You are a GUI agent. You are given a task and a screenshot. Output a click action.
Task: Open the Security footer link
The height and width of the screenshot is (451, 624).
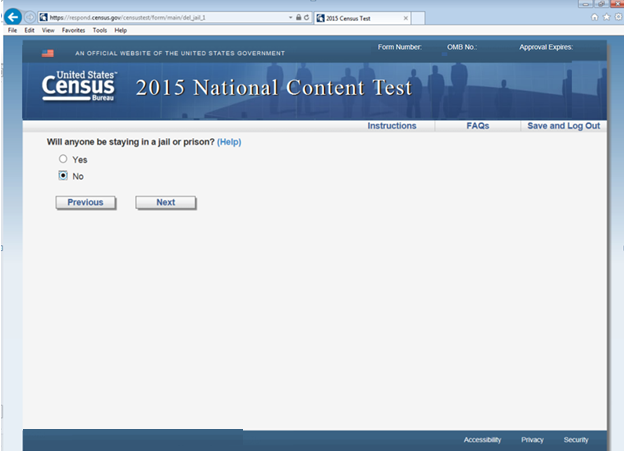click(576, 440)
